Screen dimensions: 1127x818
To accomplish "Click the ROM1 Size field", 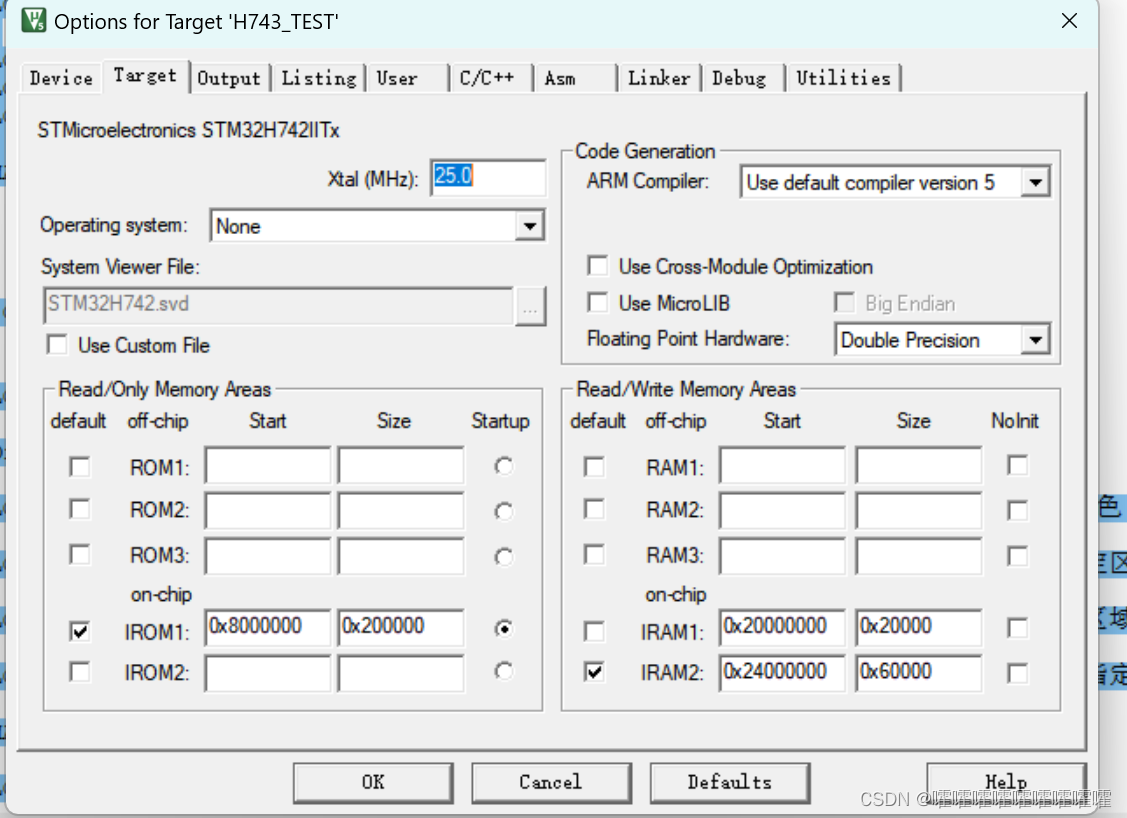I will pyautogui.click(x=401, y=466).
